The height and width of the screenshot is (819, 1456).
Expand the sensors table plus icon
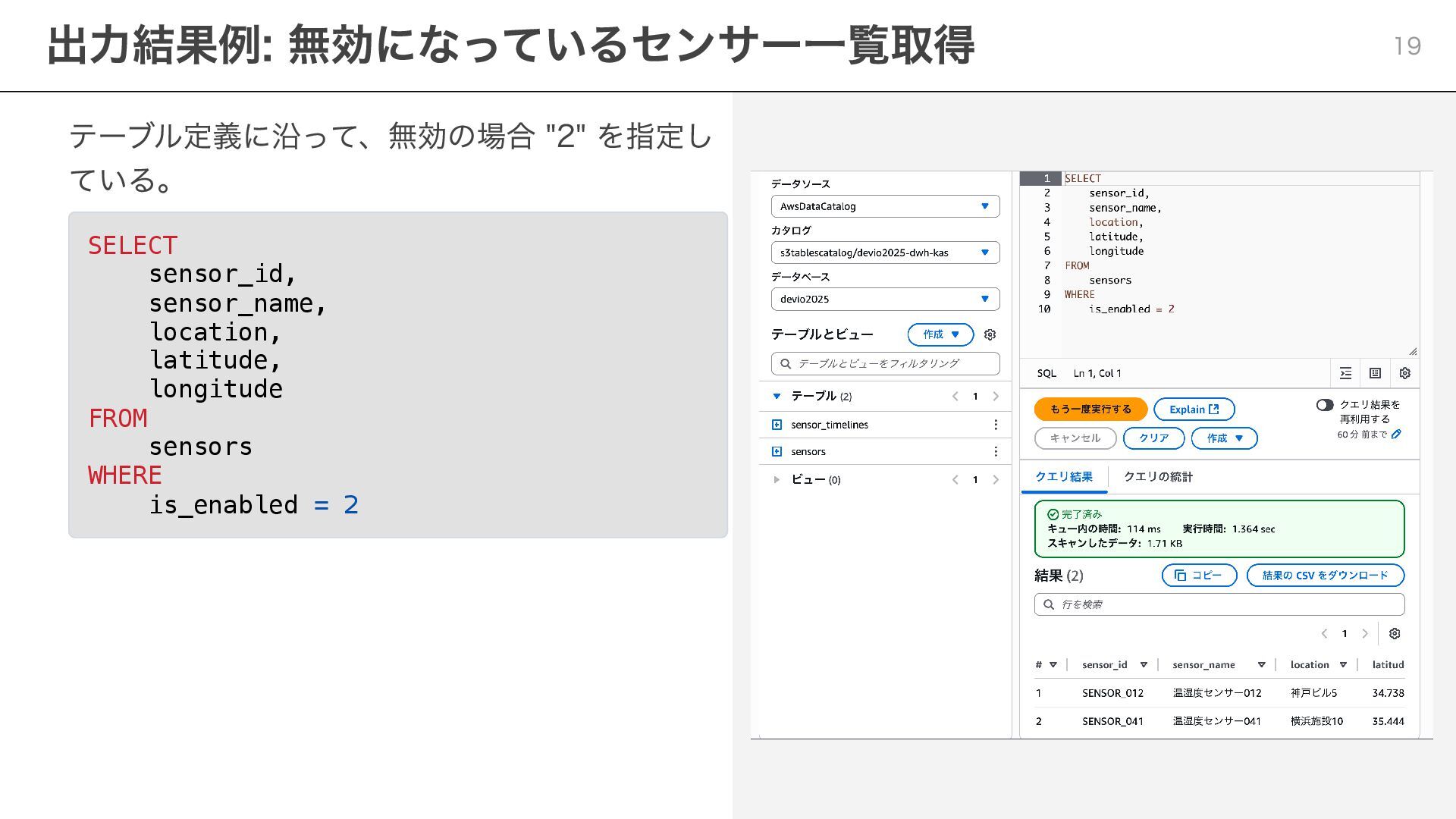tap(777, 451)
